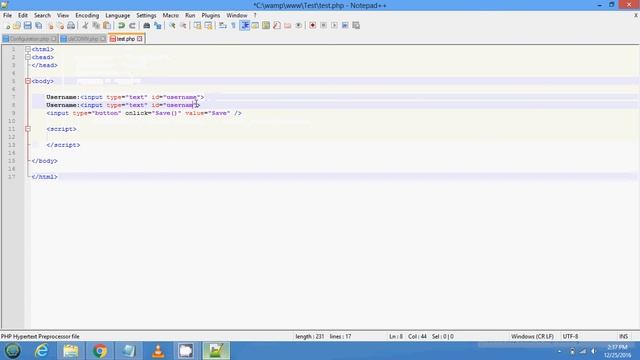
Task: Click the 'Ln : 8' status bar entry
Action: tap(396, 337)
